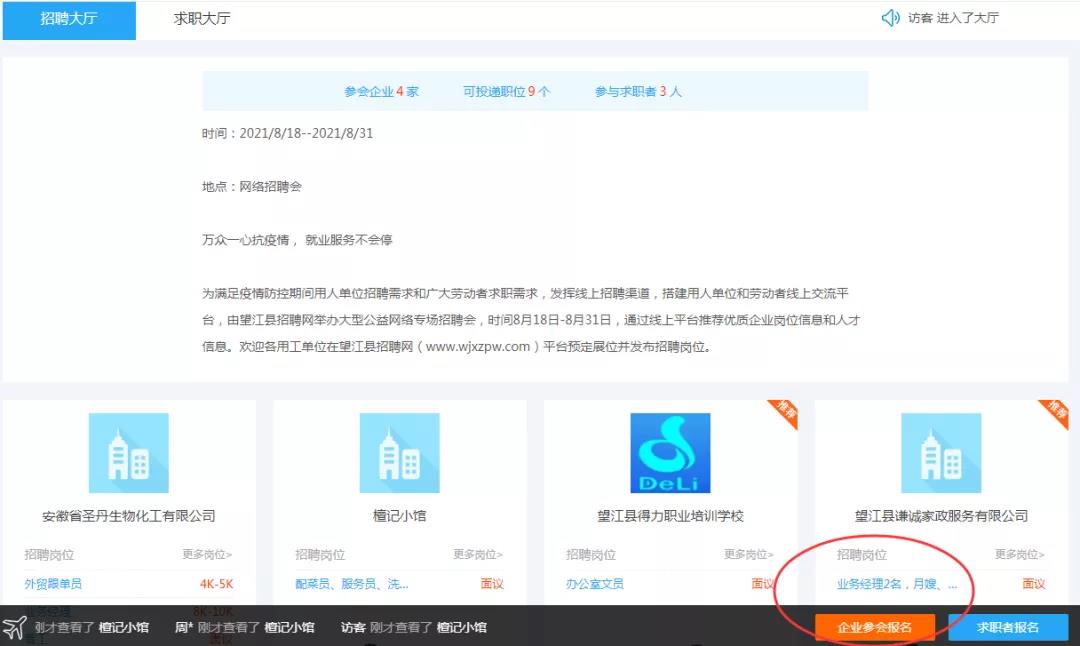Click the 求职者报名 blue button

1008,627
